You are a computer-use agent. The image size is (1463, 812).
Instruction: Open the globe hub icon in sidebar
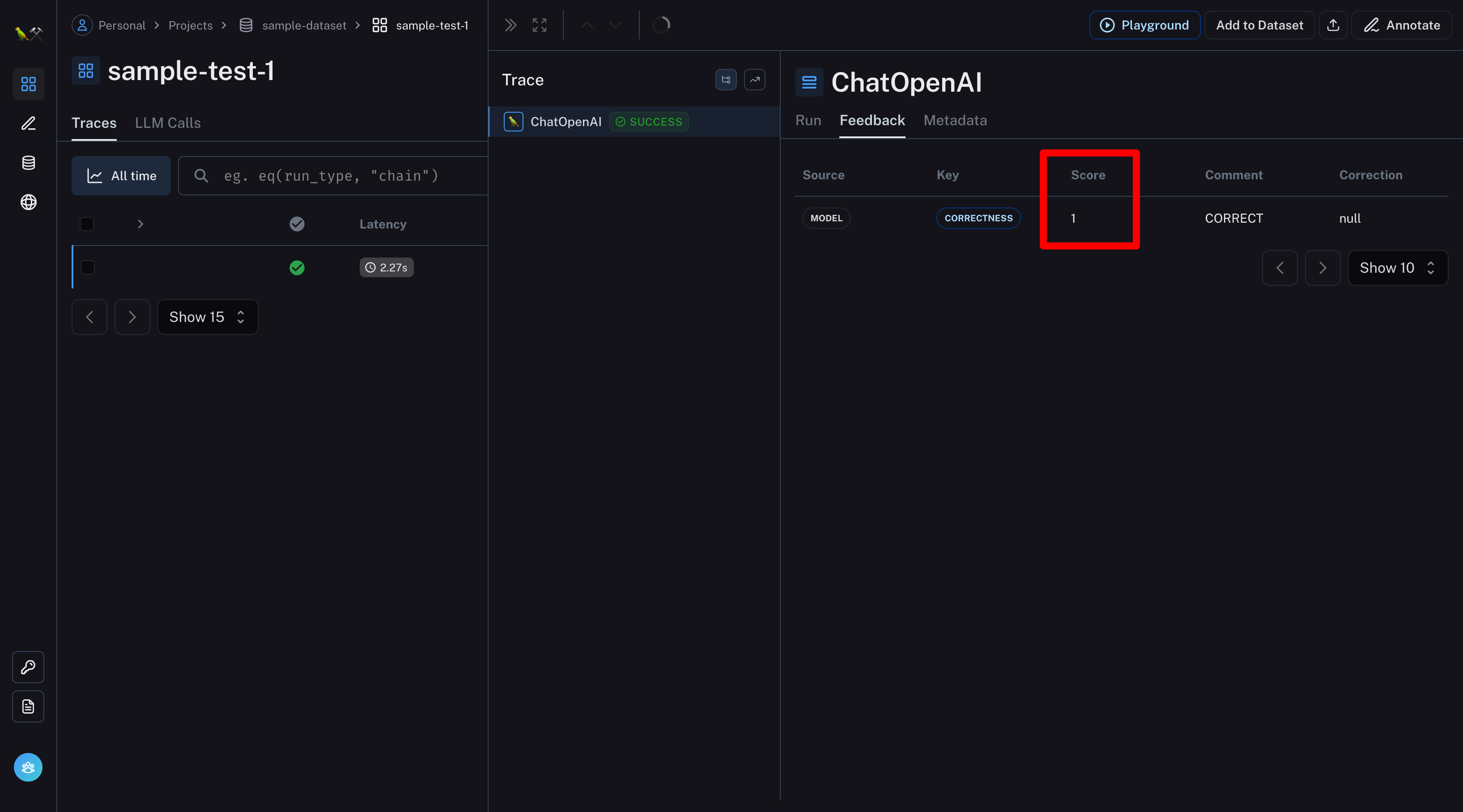click(28, 202)
